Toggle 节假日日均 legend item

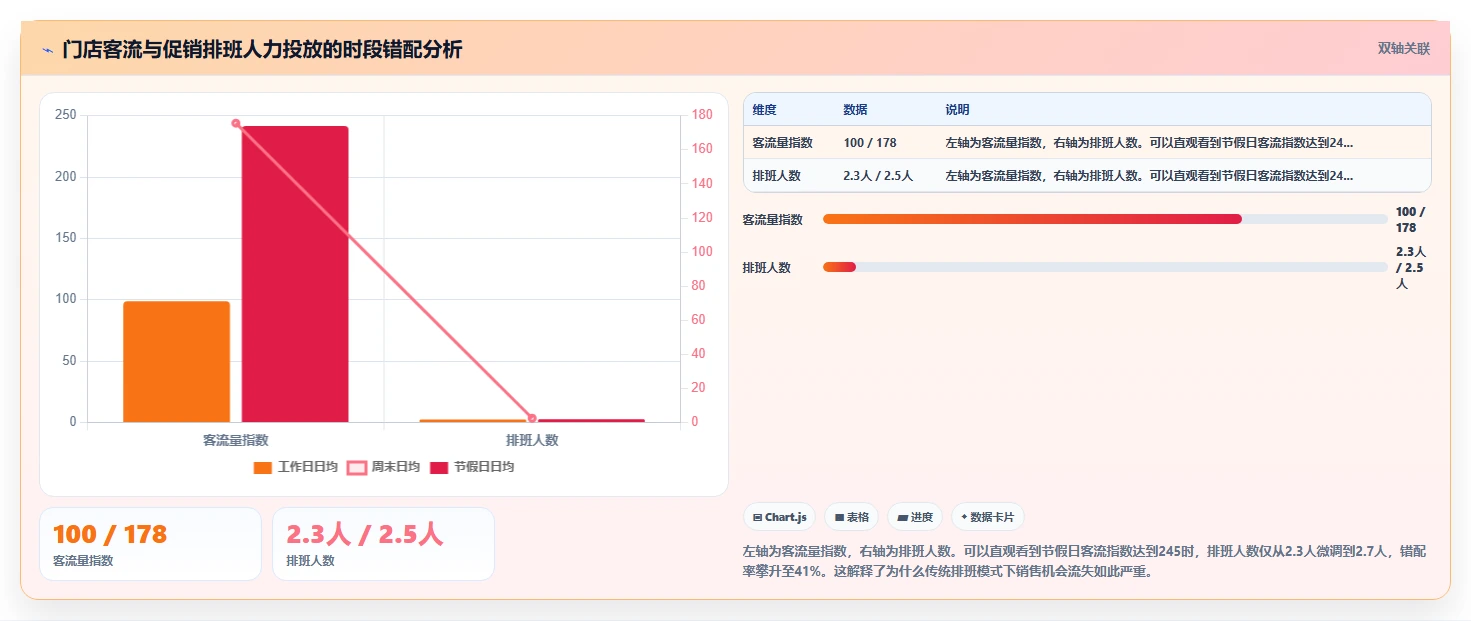[471, 467]
